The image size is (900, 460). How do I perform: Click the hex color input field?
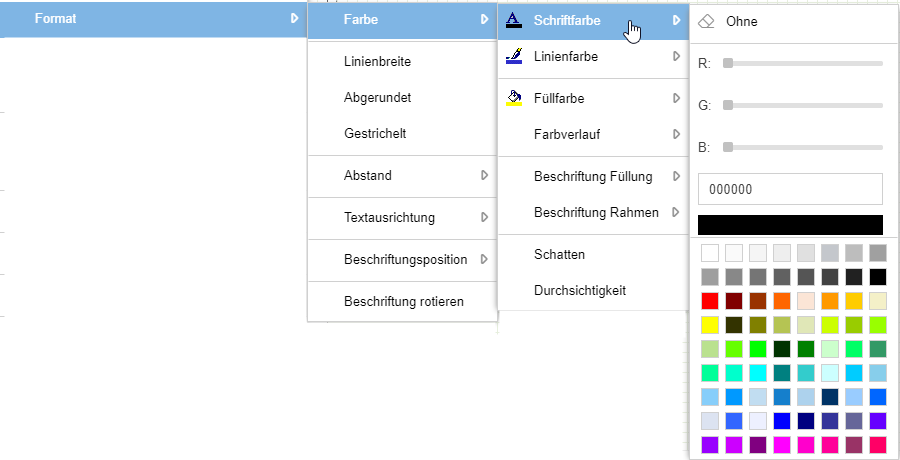pos(790,188)
